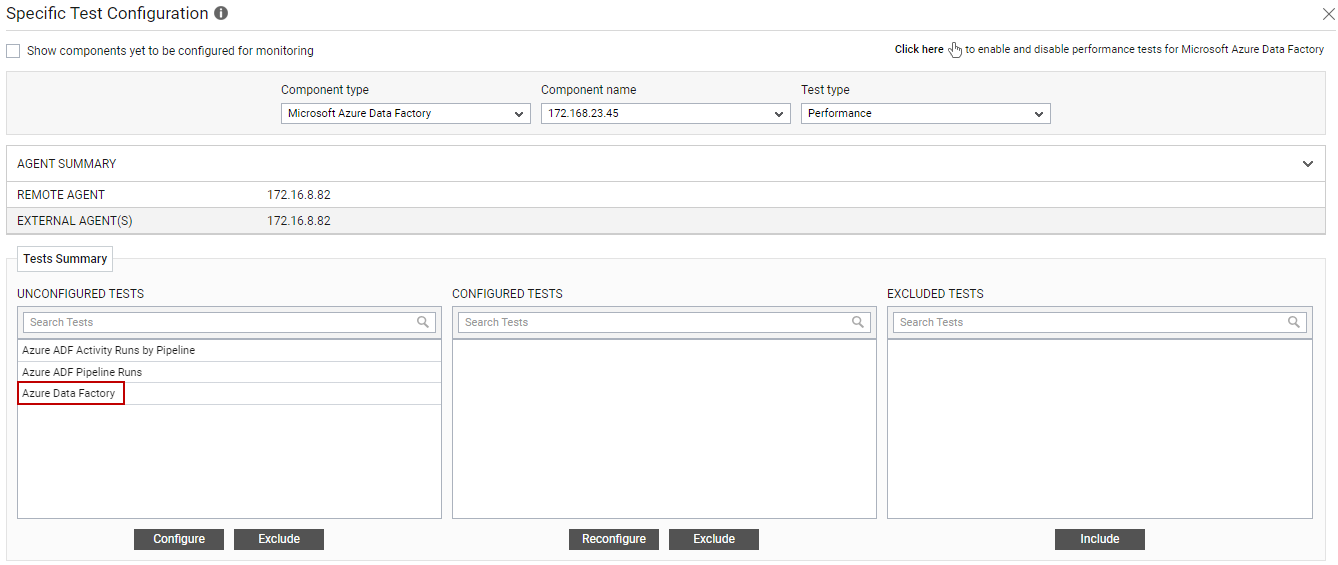Open the Component name dropdown
The width and height of the screenshot is (1338, 565).
click(666, 114)
